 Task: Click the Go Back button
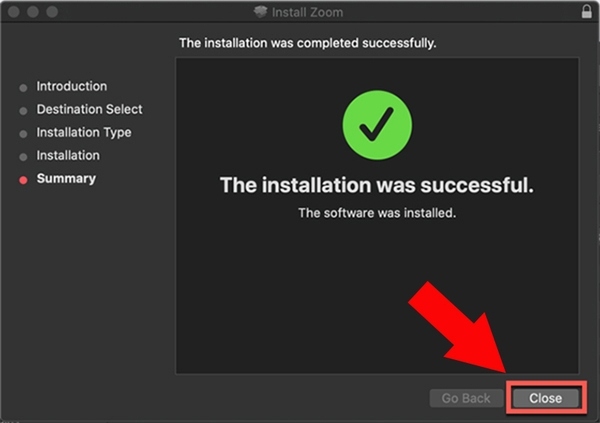point(466,398)
